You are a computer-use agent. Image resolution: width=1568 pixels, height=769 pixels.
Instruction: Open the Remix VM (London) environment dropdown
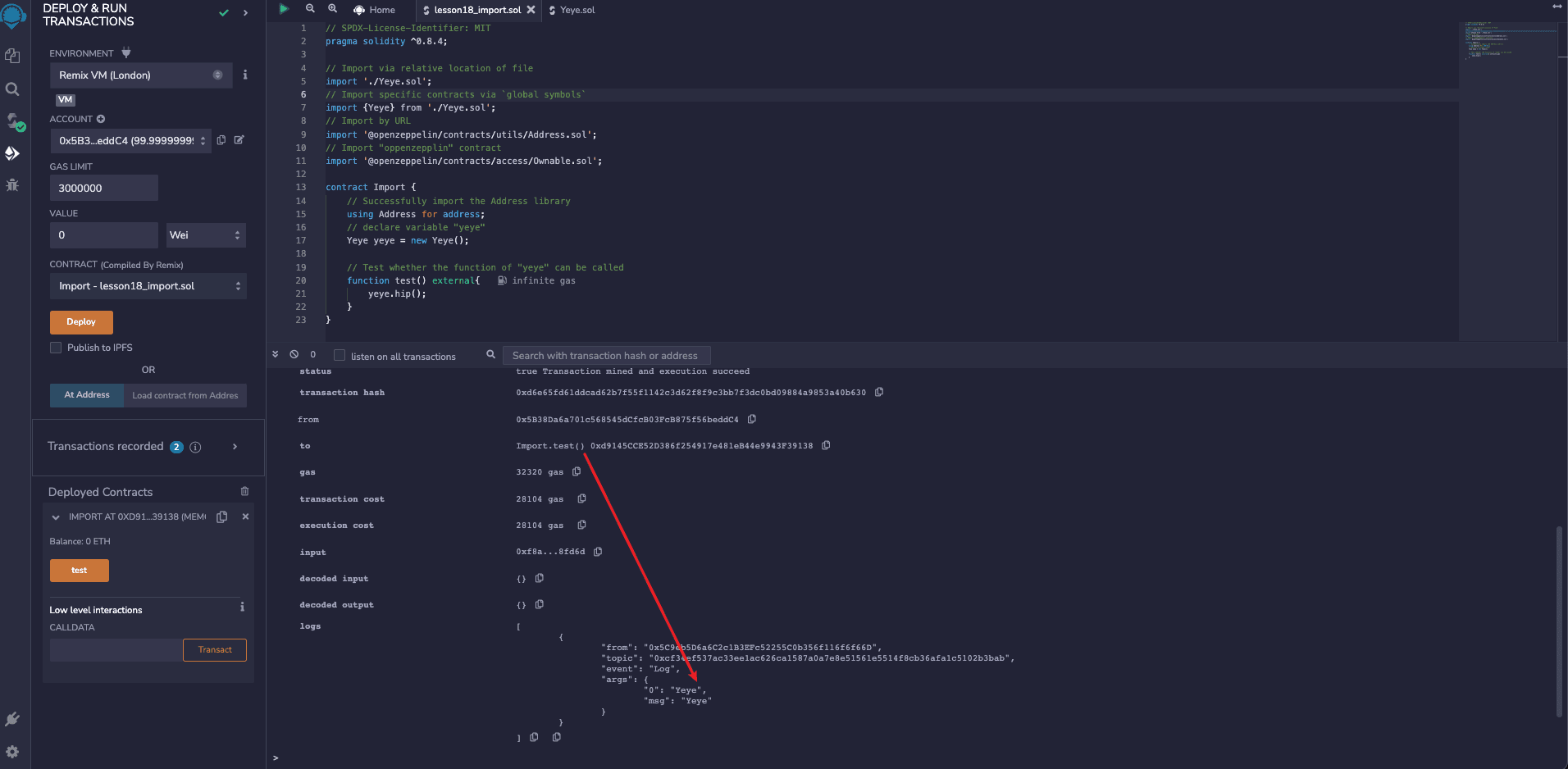coord(139,75)
